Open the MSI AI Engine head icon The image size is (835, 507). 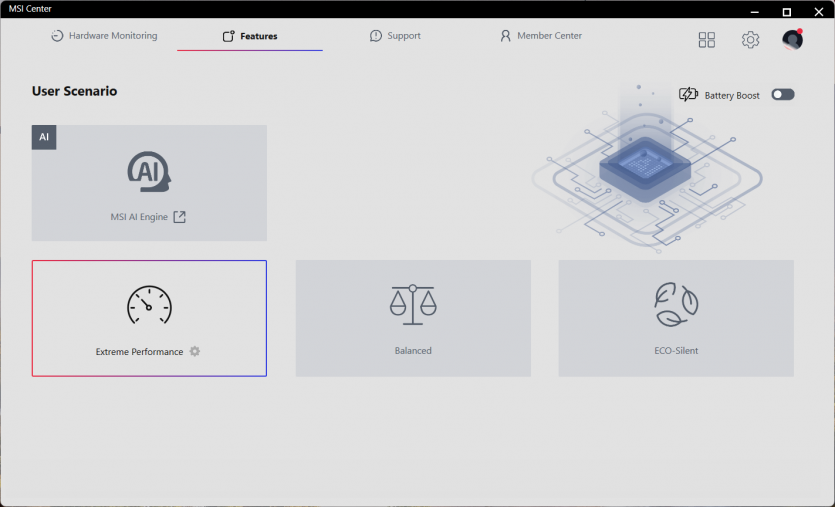(149, 172)
